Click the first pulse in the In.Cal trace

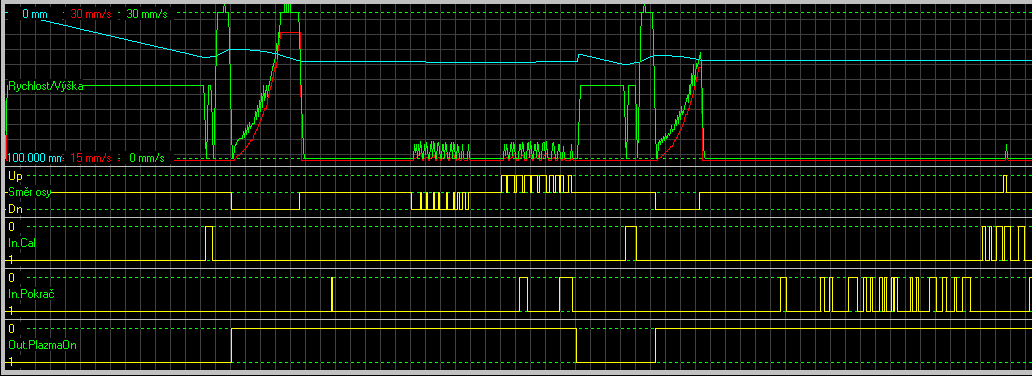209,244
